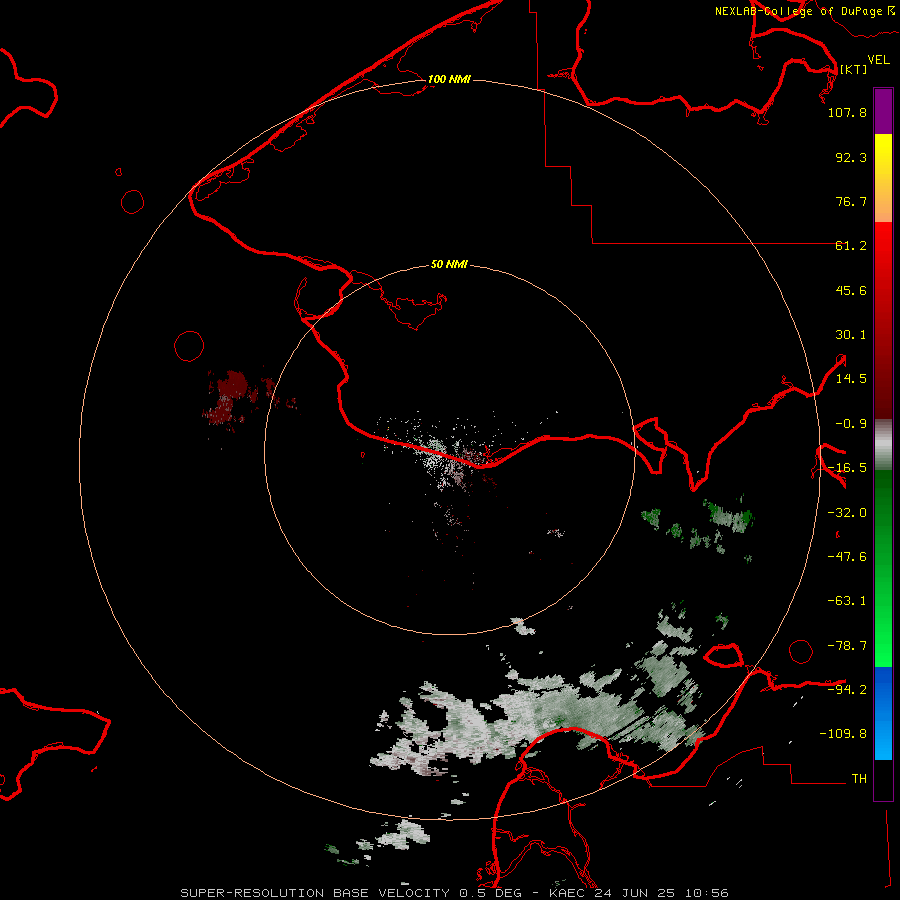
Task: Click the 107.8 scale value
Action: tap(847, 112)
